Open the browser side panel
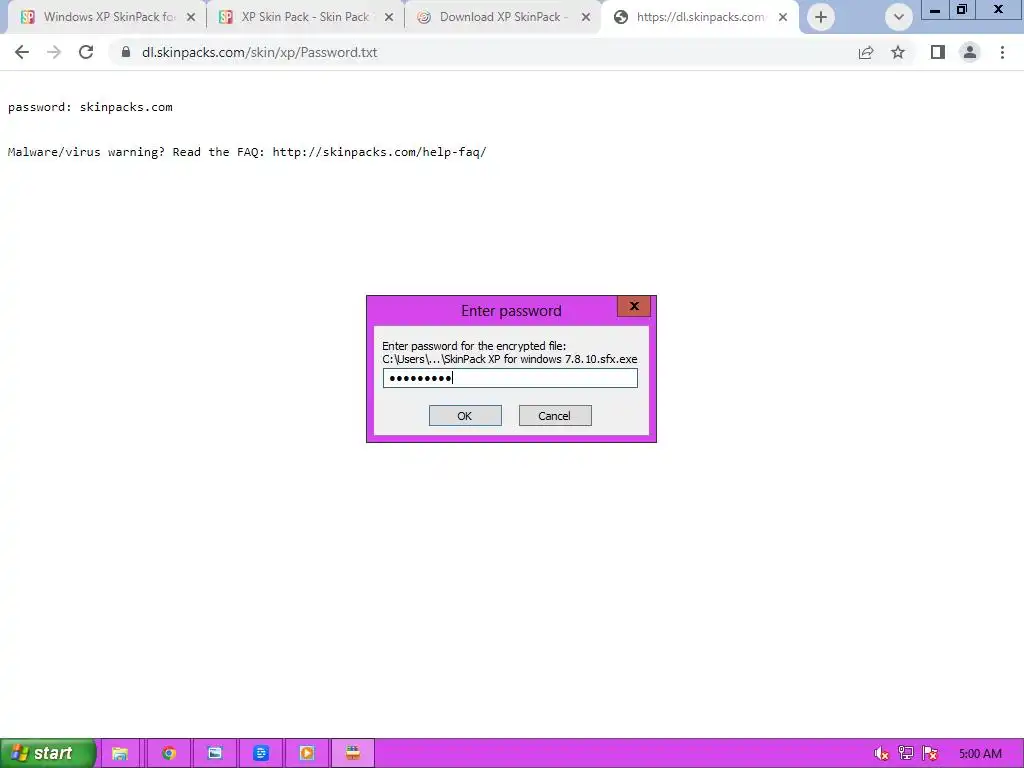Viewport: 1024px width, 768px height. (938, 52)
